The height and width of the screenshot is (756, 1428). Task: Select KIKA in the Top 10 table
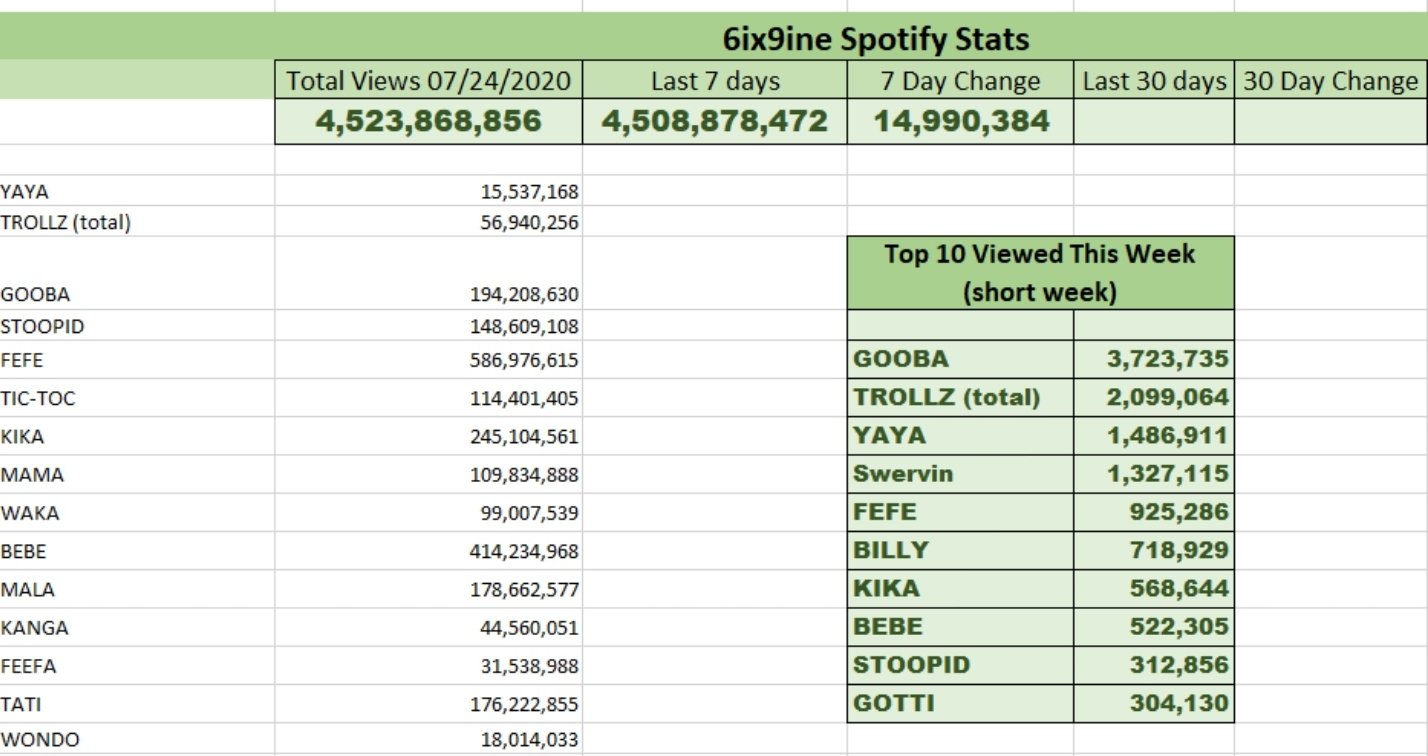click(x=886, y=588)
